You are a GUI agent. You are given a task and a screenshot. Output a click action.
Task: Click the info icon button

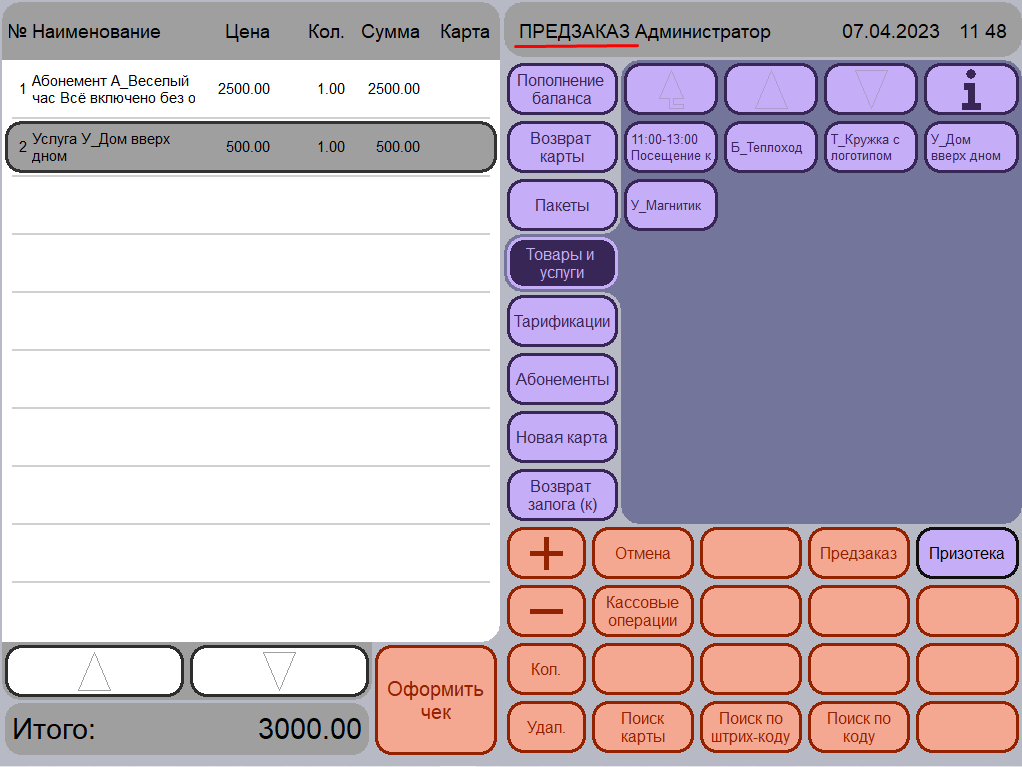click(x=971, y=89)
